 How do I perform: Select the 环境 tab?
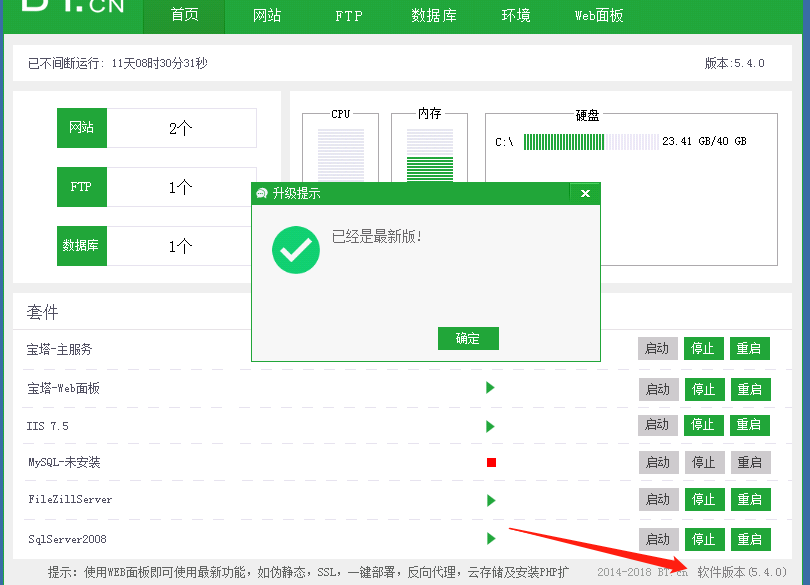click(x=516, y=16)
